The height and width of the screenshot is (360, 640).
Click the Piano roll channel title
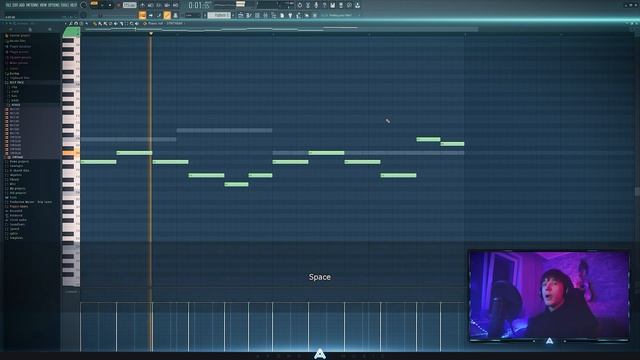coord(165,23)
